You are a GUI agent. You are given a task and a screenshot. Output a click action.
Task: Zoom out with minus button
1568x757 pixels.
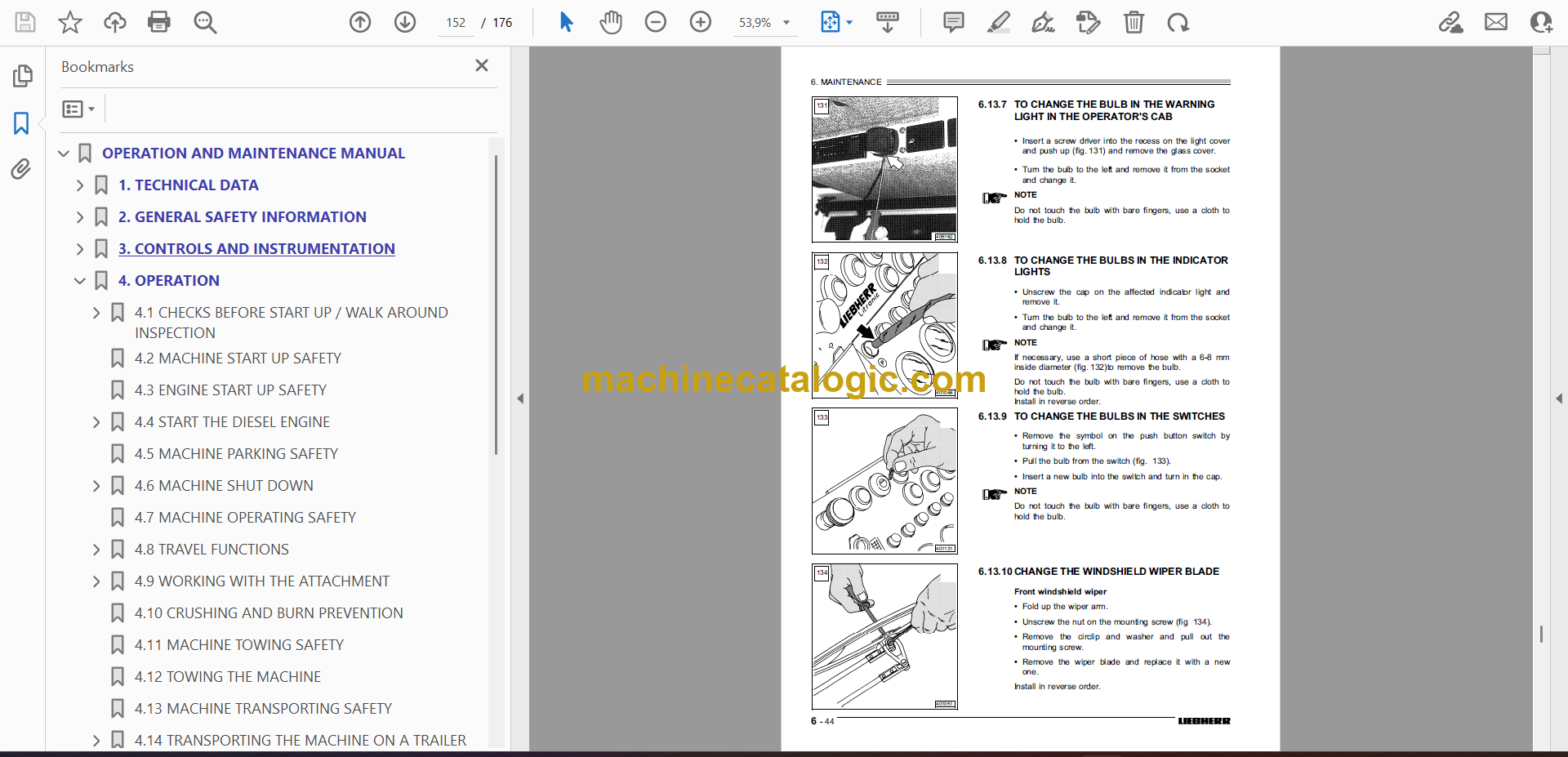(x=656, y=22)
